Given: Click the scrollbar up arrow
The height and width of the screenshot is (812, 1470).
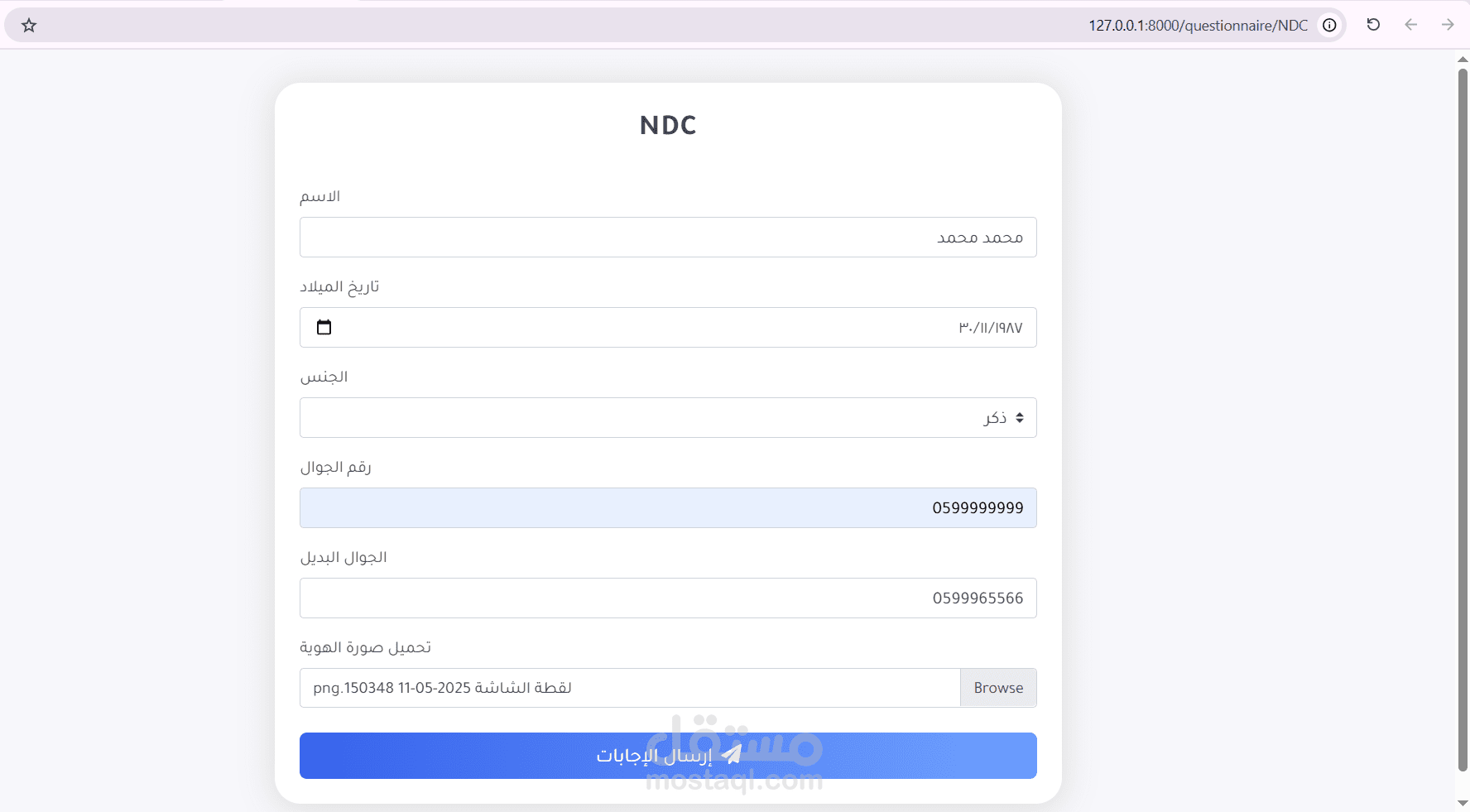Looking at the screenshot, I should click(1463, 59).
